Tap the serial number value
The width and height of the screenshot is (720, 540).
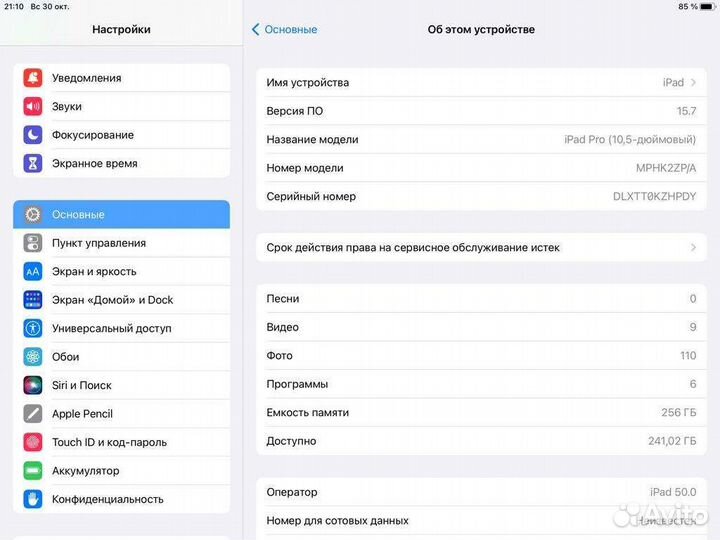coord(654,197)
